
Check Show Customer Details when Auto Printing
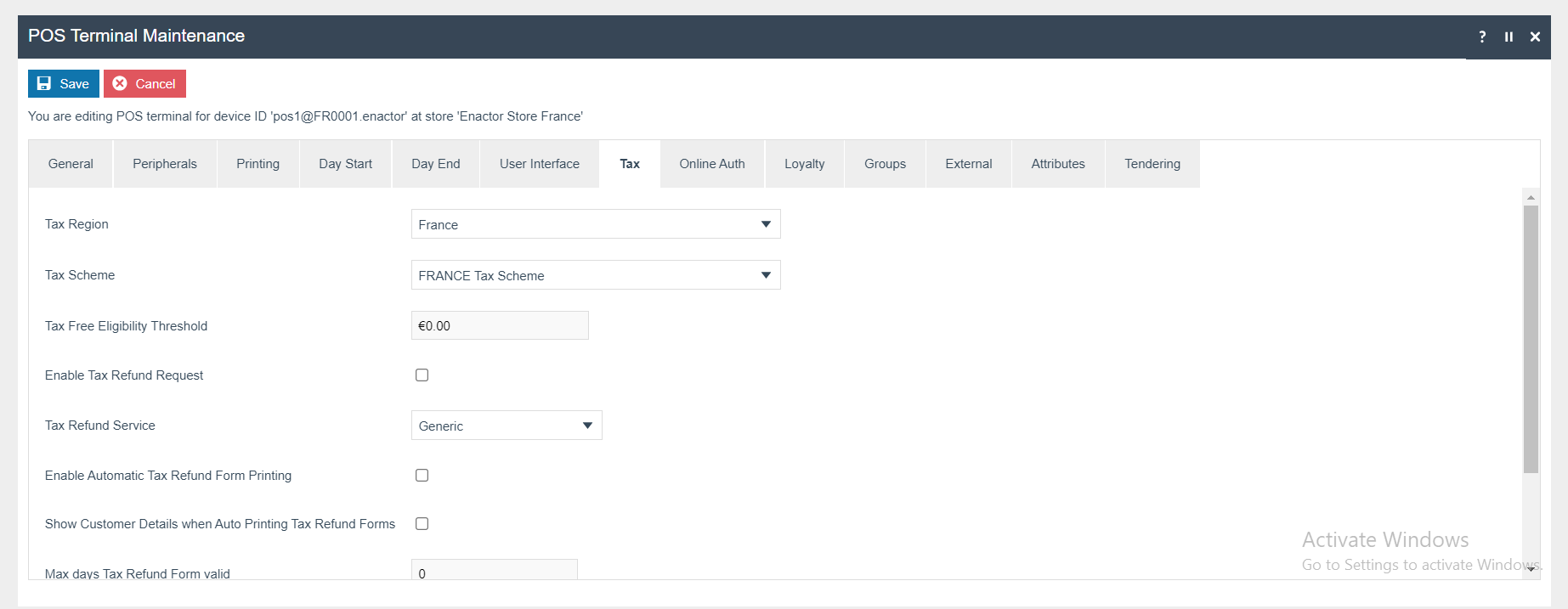422,524
